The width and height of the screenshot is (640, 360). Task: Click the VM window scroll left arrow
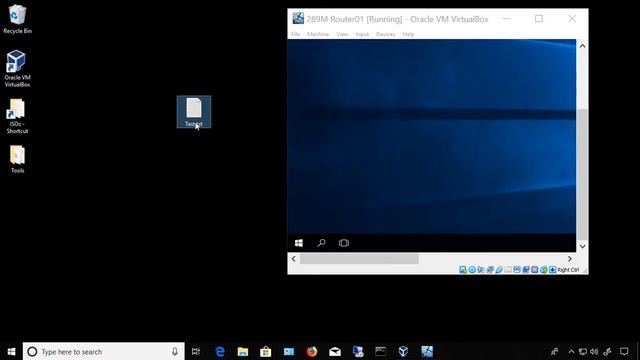293,258
